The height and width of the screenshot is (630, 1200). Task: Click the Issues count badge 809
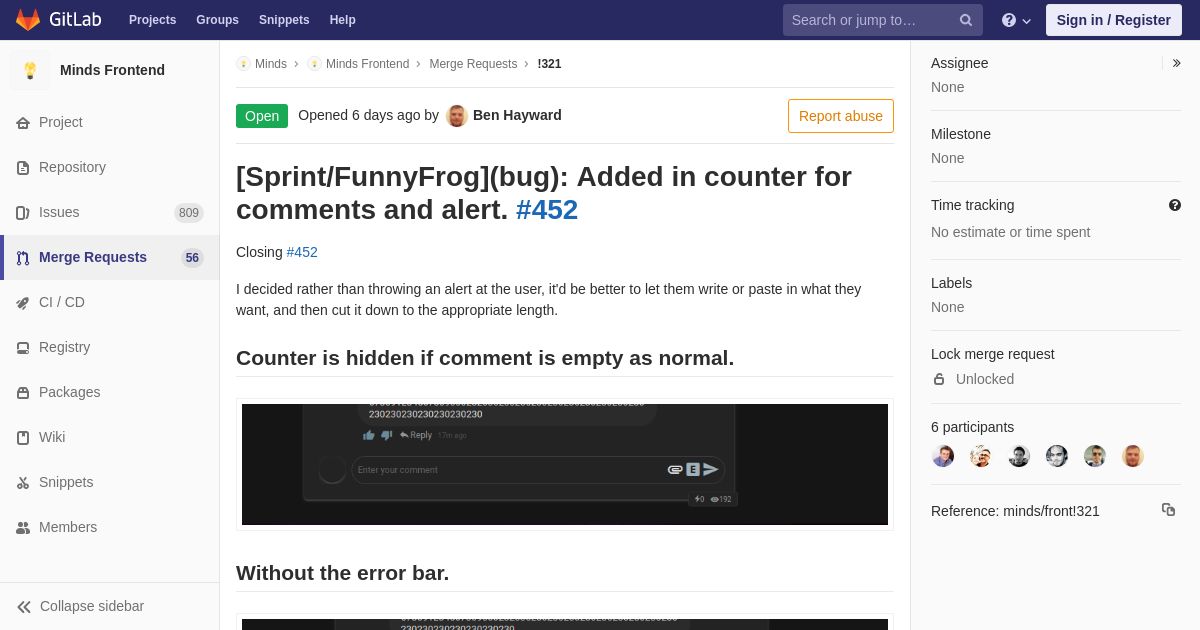click(x=189, y=213)
